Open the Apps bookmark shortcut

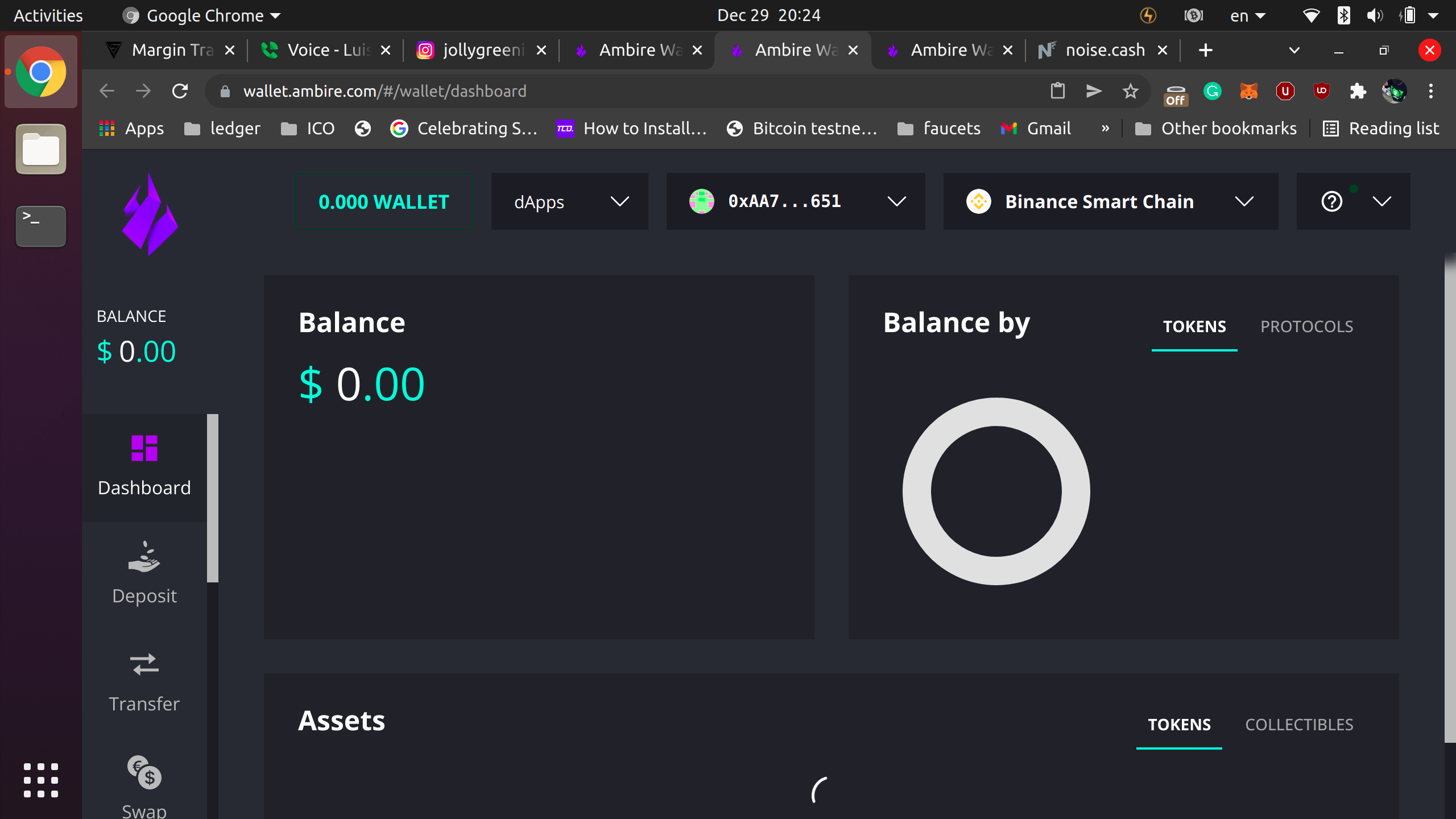(131, 129)
